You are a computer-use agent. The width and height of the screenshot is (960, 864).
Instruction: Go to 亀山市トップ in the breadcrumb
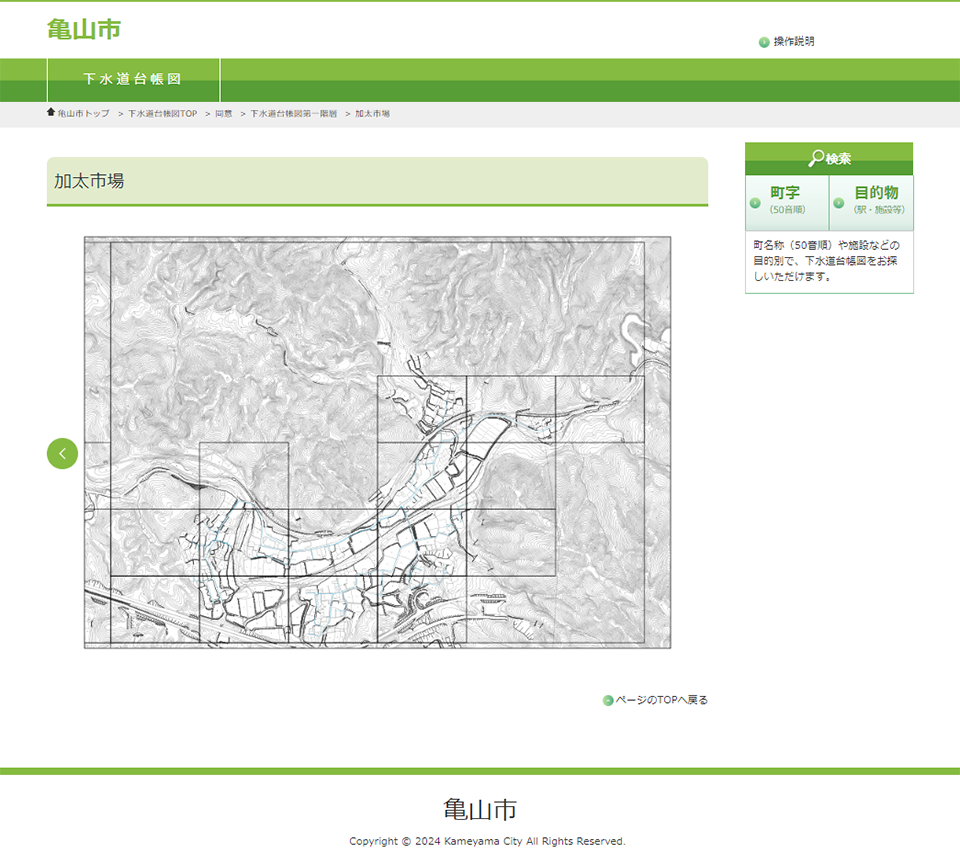(x=83, y=114)
